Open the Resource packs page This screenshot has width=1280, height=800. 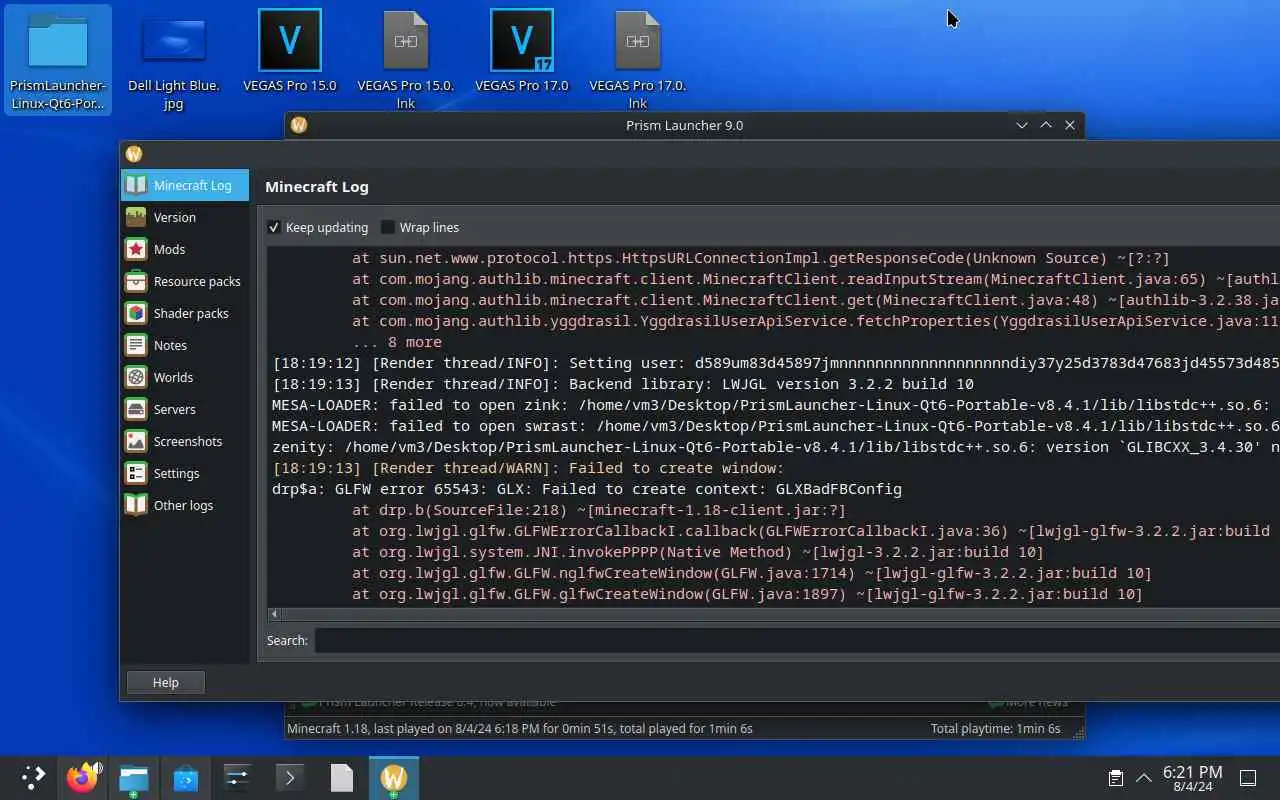click(x=185, y=281)
